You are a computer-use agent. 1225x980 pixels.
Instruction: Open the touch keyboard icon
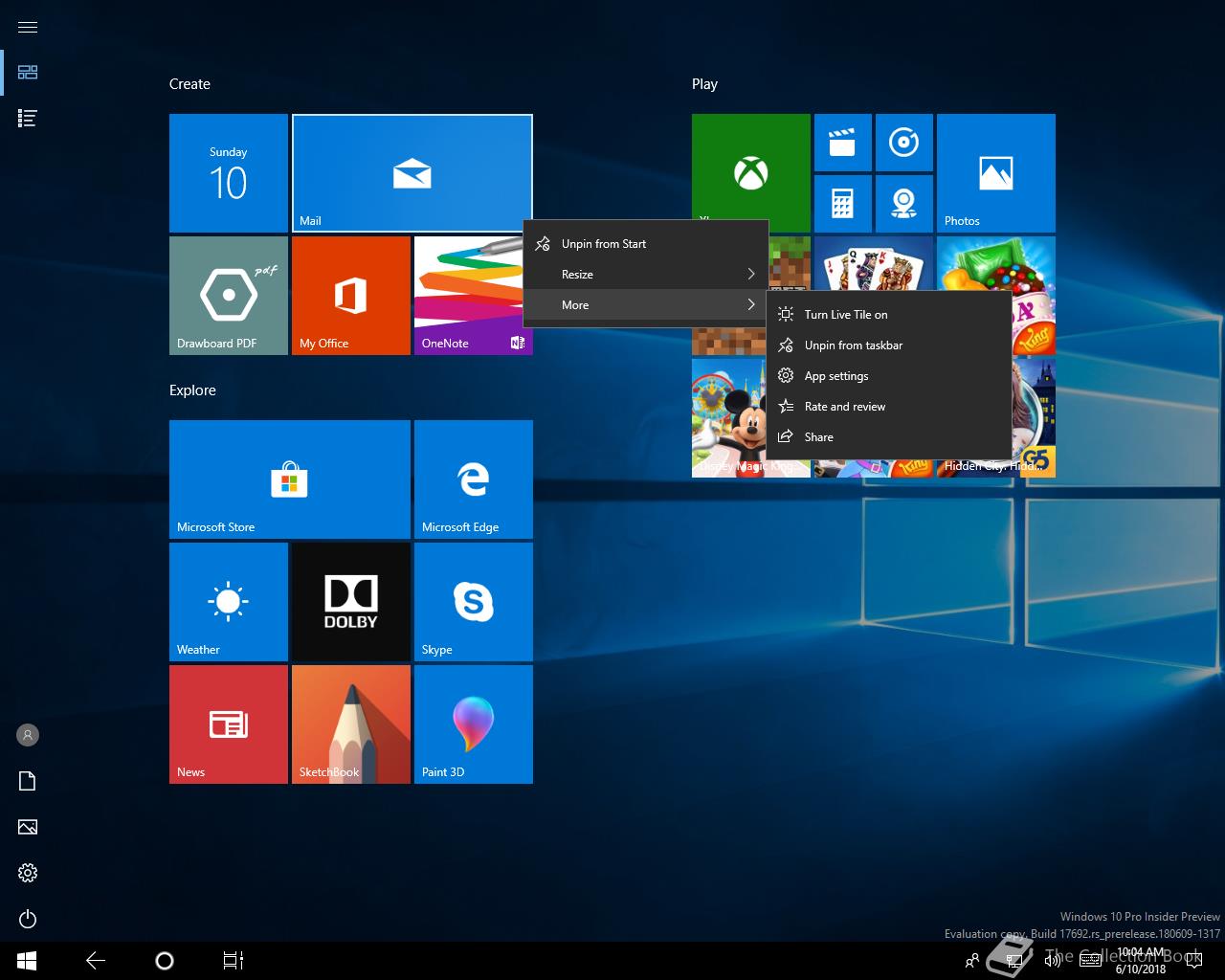point(1091,961)
